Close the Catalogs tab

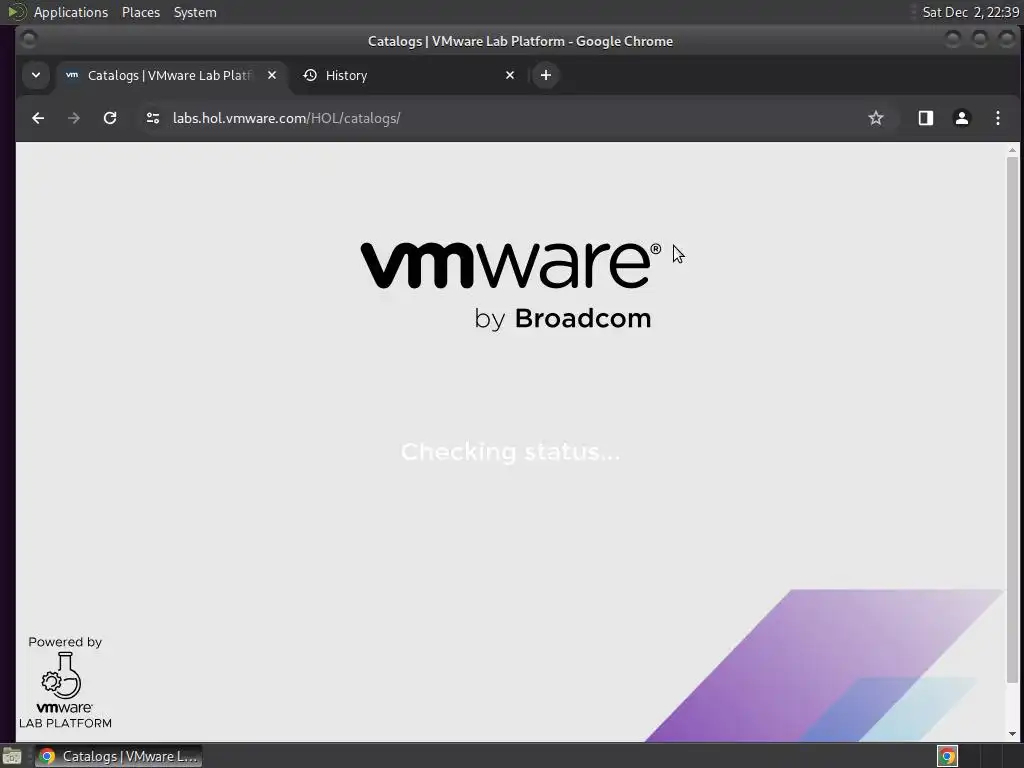pyautogui.click(x=272, y=75)
